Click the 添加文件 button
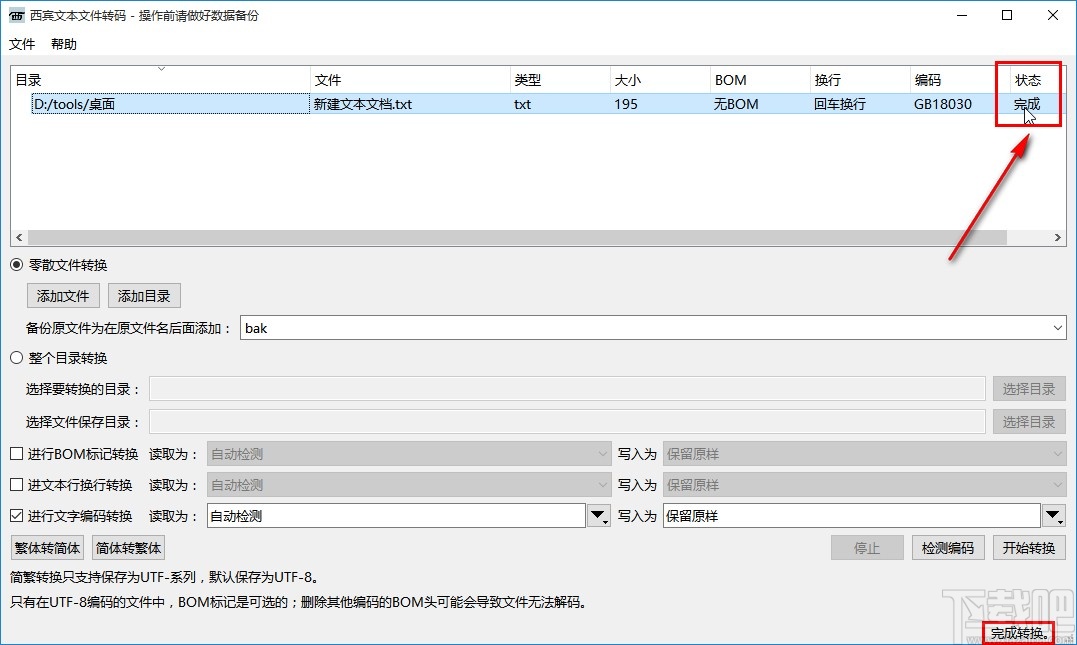This screenshot has width=1077, height=645. tap(62, 295)
